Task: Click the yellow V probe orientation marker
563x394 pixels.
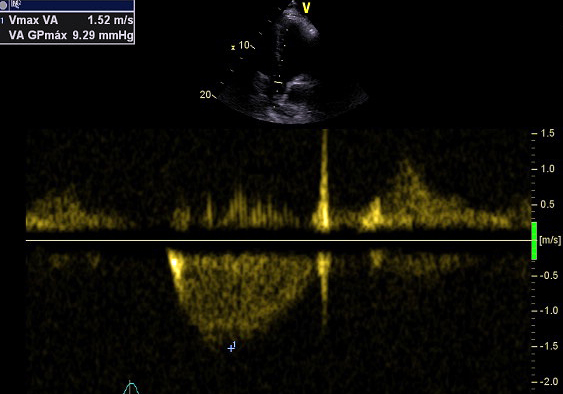Action: [306, 8]
